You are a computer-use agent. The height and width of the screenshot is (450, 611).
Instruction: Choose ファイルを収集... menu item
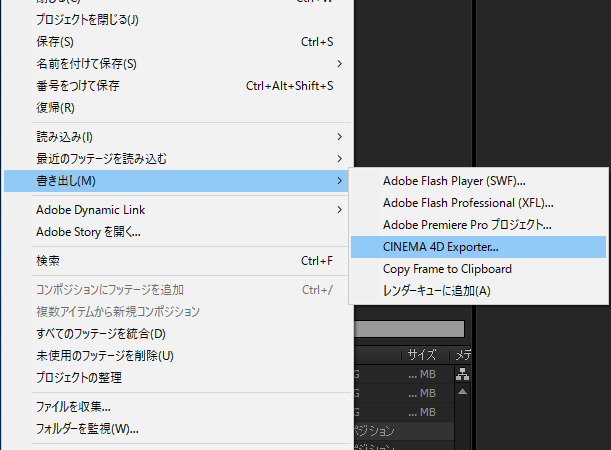coord(176,407)
